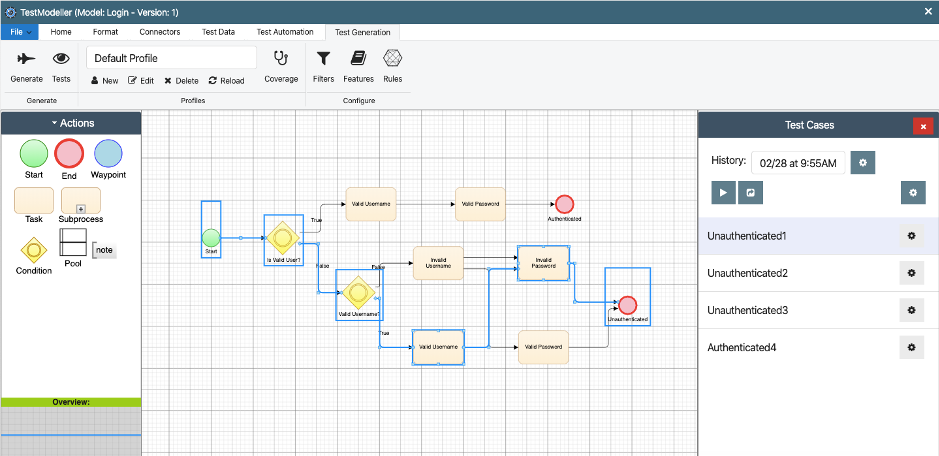Pick the red End node shape
Viewport: 939px width, 456px height.
click(x=69, y=153)
